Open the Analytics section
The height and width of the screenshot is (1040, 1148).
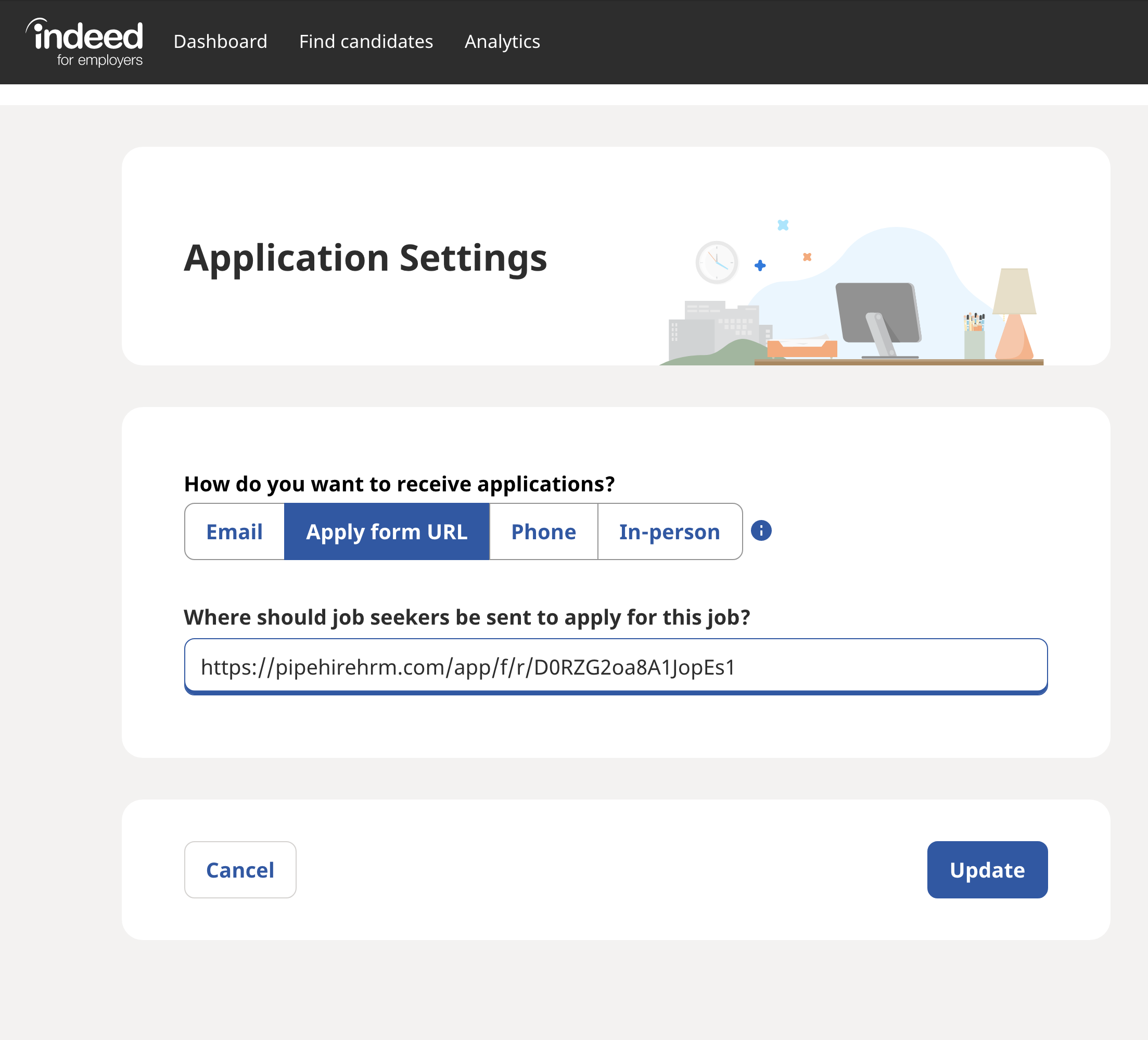tap(502, 42)
